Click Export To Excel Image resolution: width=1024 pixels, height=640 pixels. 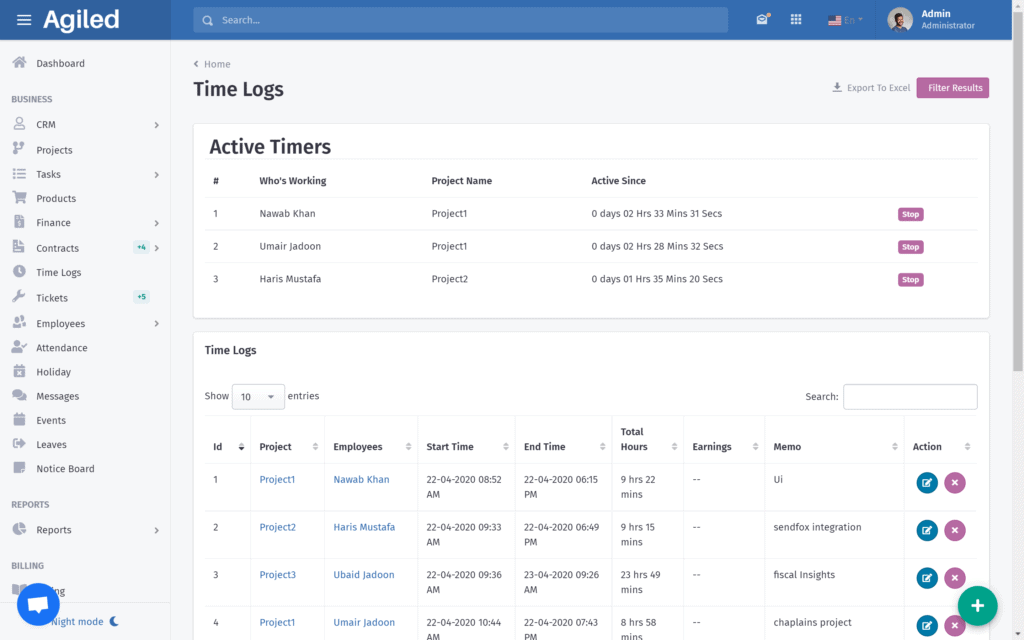coord(871,88)
